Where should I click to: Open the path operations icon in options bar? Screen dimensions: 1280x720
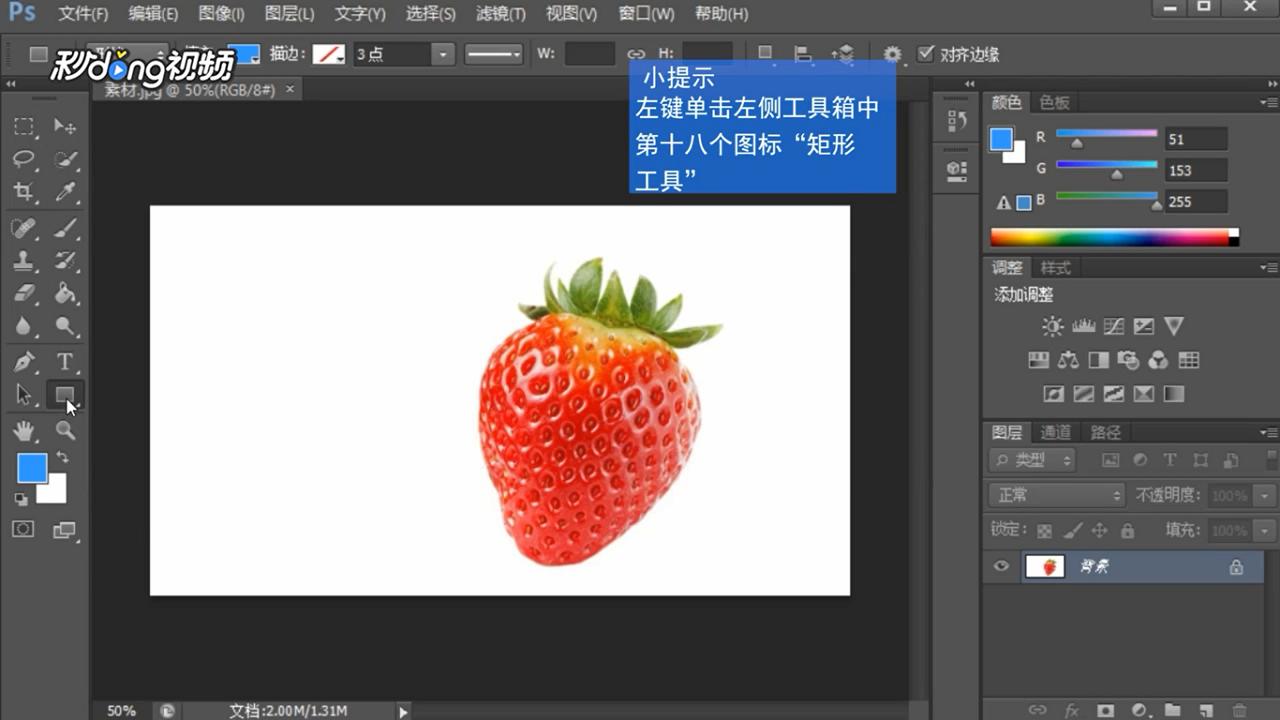(x=765, y=53)
